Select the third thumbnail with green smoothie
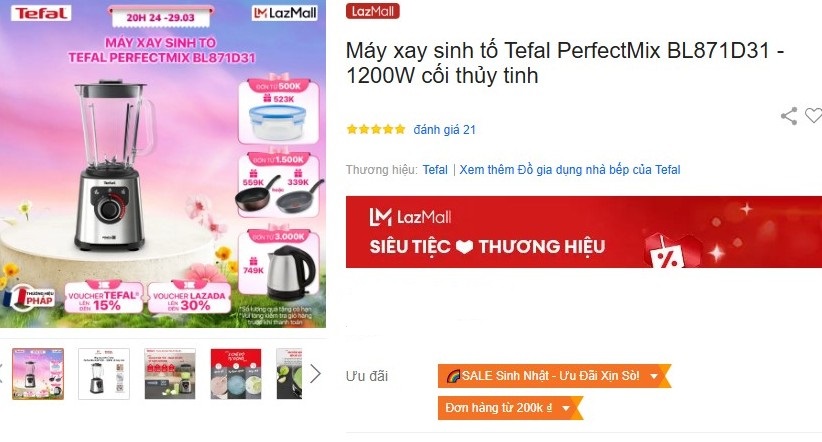 point(170,374)
